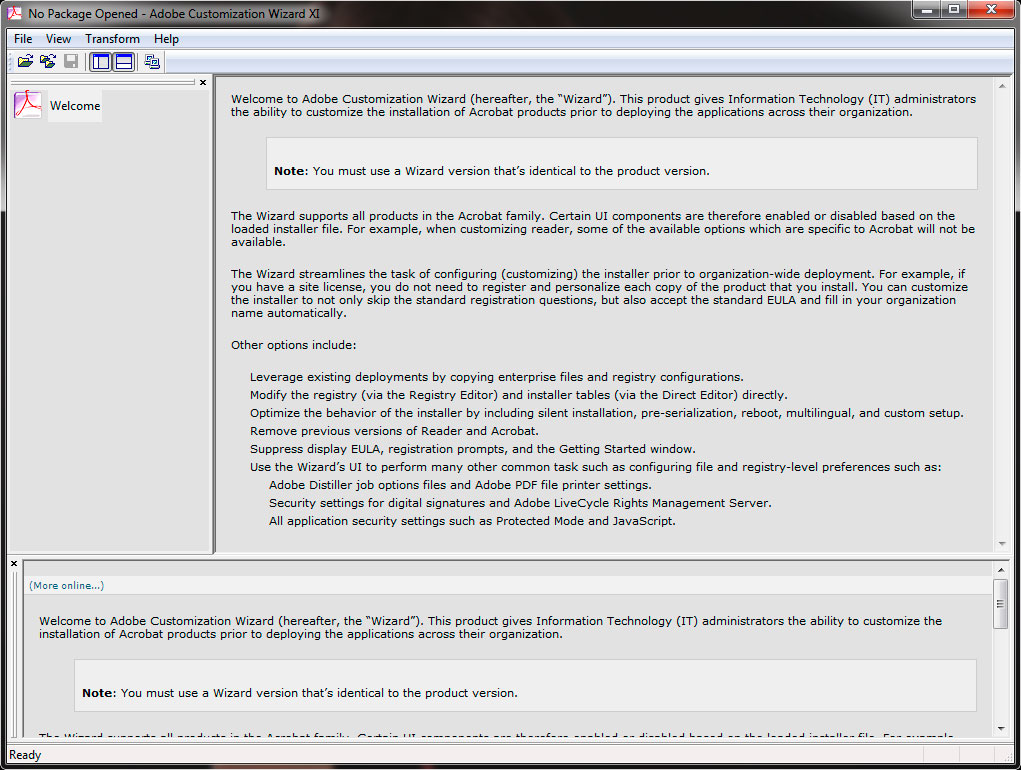1021x770 pixels.
Task: Click the Adobe icon beside Welcome
Action: [28, 105]
